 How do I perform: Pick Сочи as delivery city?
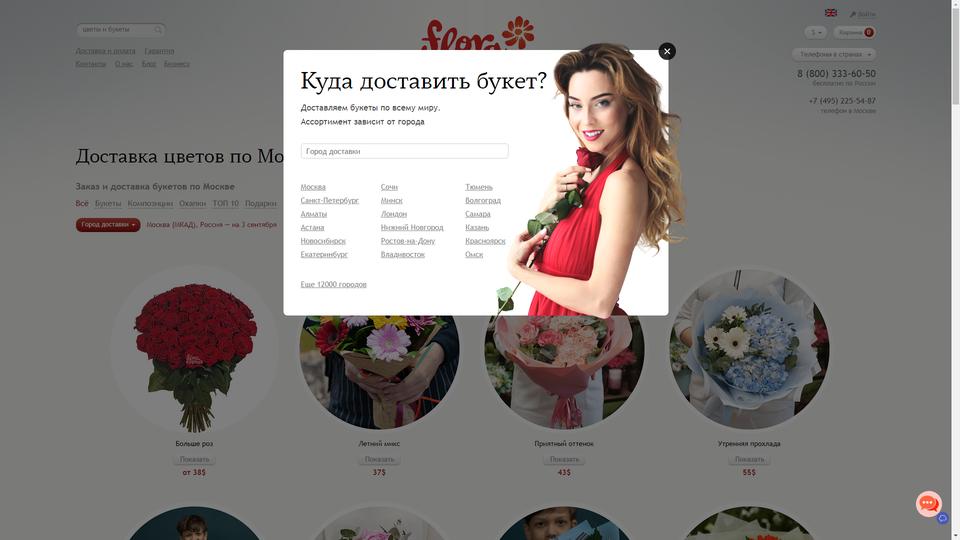[389, 187]
